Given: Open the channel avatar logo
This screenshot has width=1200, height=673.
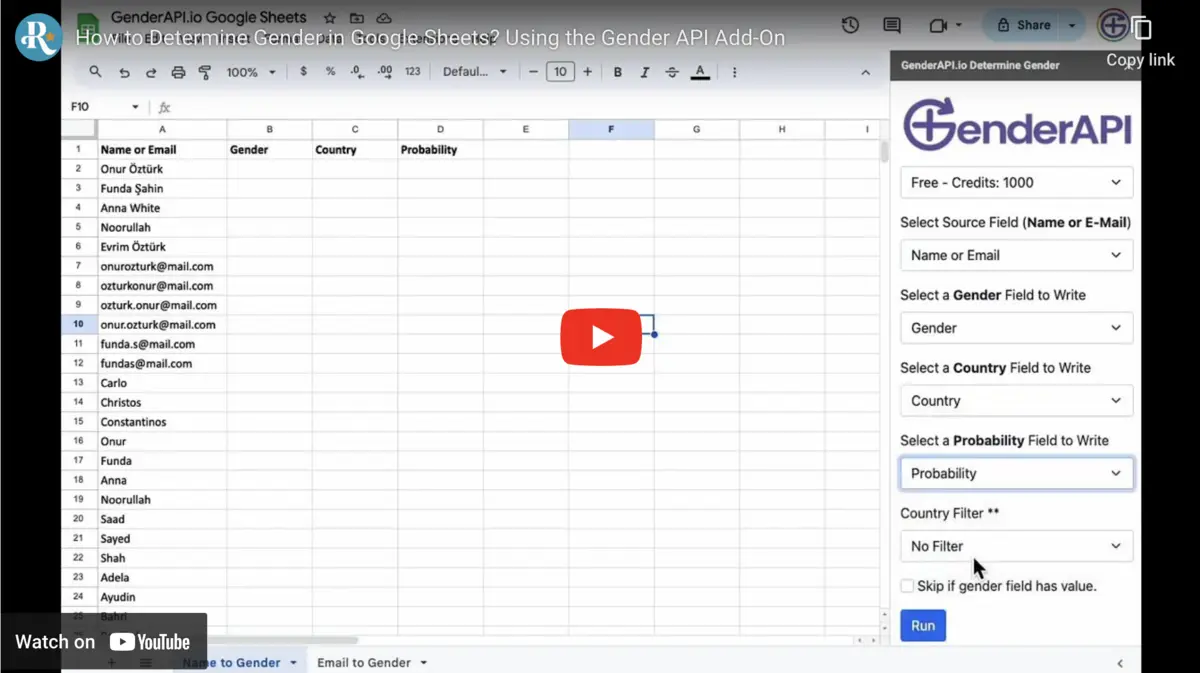Looking at the screenshot, I should 39,37.
